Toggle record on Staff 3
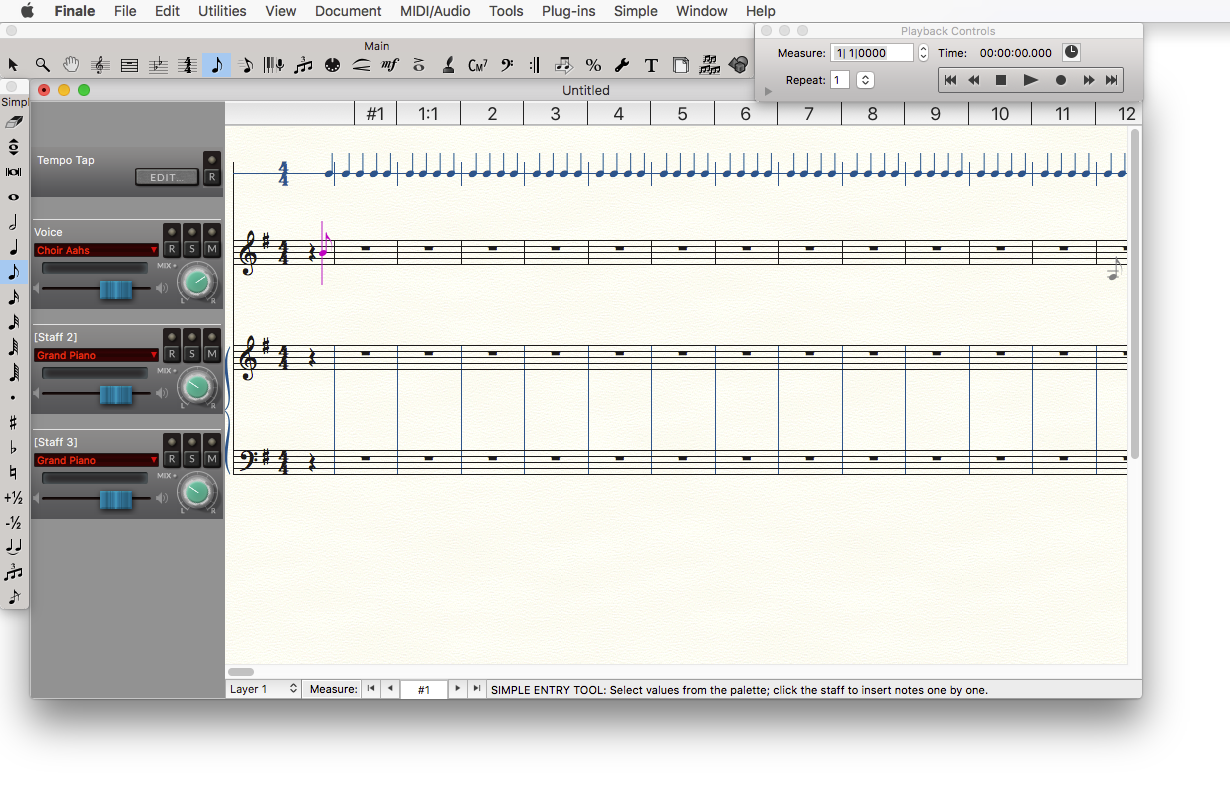 coord(172,459)
